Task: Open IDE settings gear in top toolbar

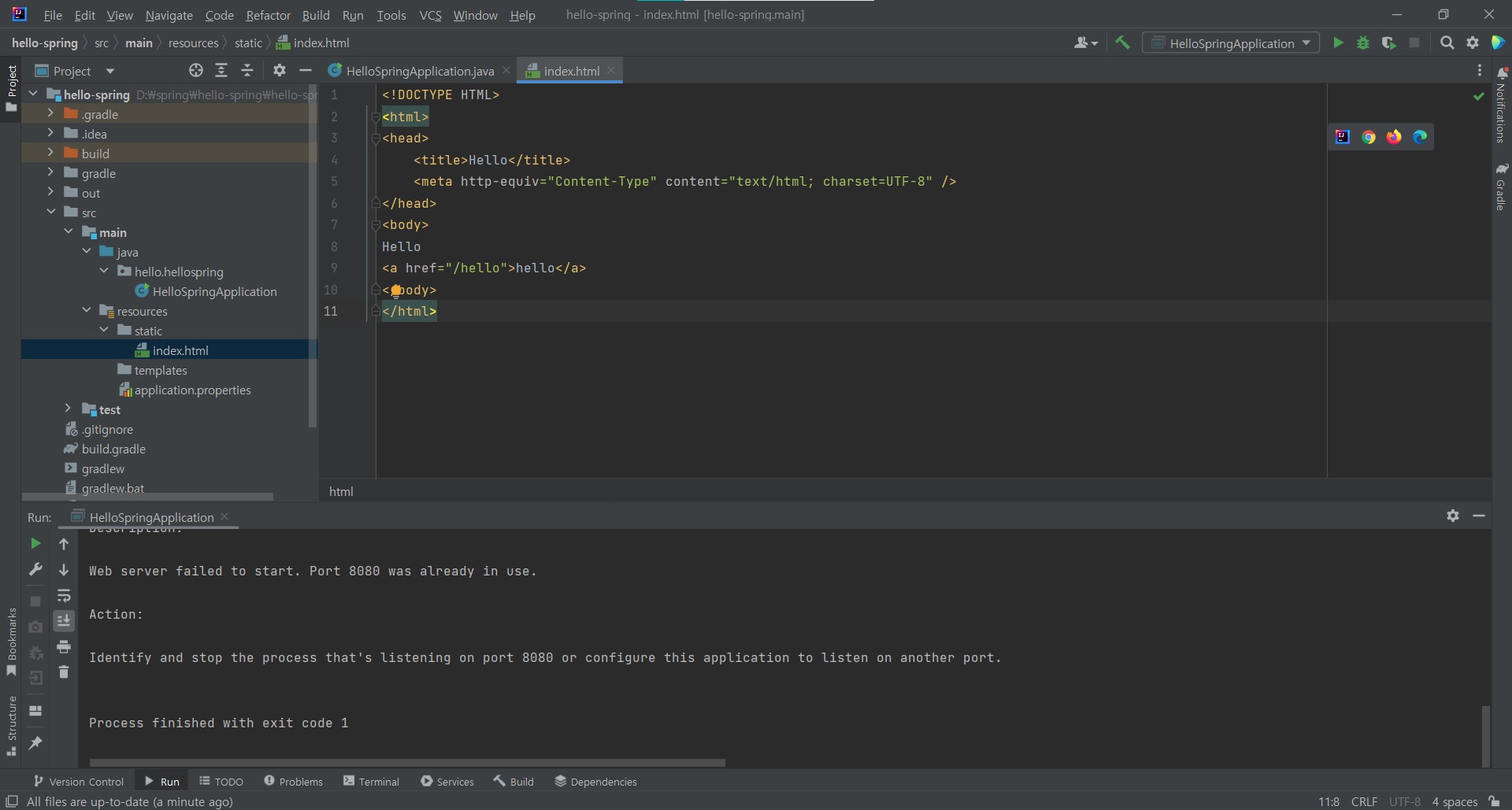Action: click(x=1473, y=43)
